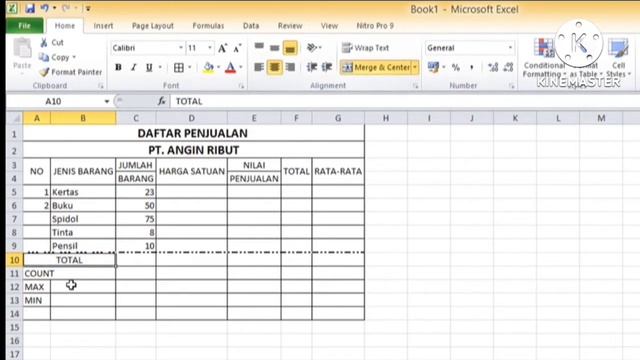Switch to the Insert tab
640x360 pixels.
103,26
